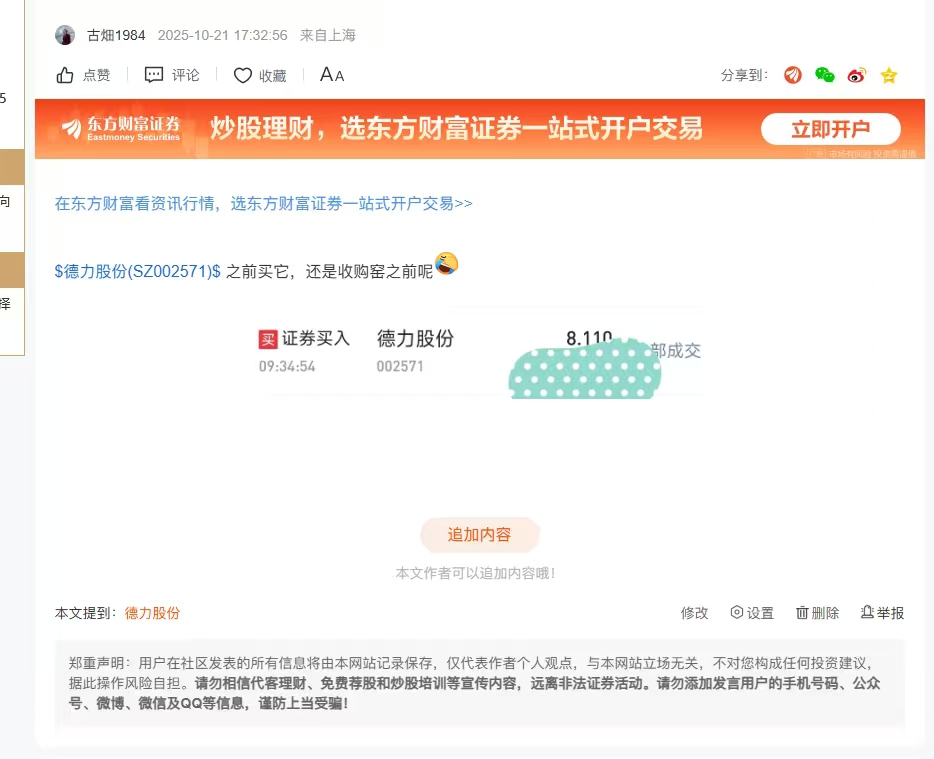Image resolution: width=934 pixels, height=759 pixels.
Task: Open comments via speech bubble icon
Action: tap(154, 75)
